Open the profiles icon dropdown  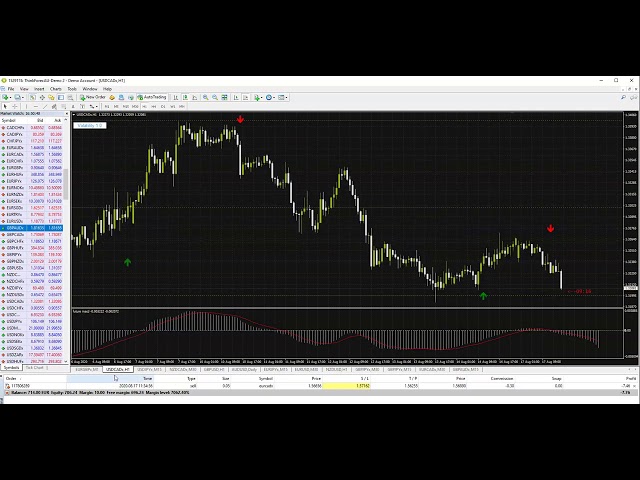pos(24,97)
